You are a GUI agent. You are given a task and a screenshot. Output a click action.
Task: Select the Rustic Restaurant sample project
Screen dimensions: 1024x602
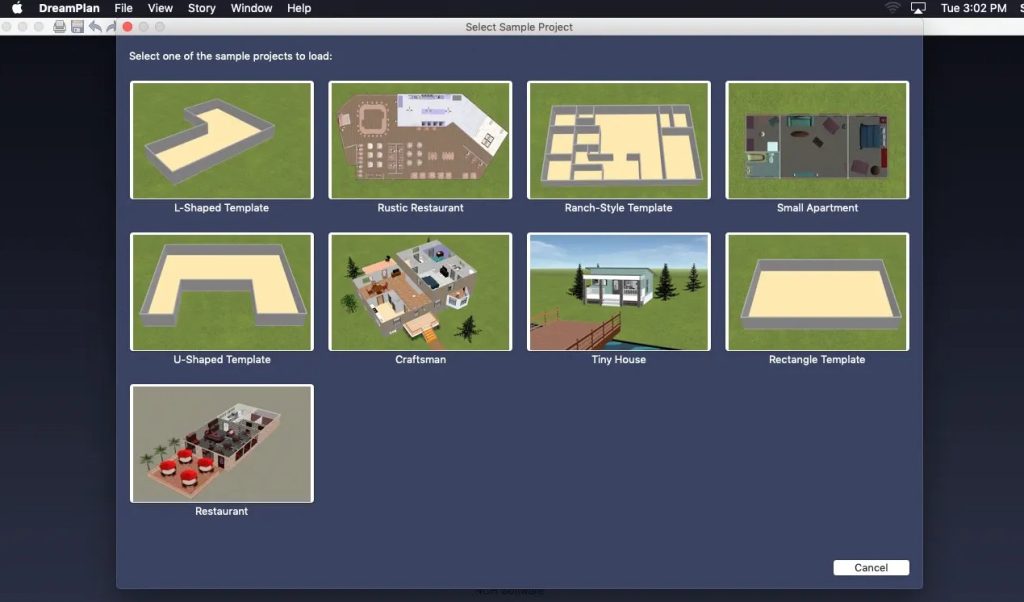click(x=419, y=140)
